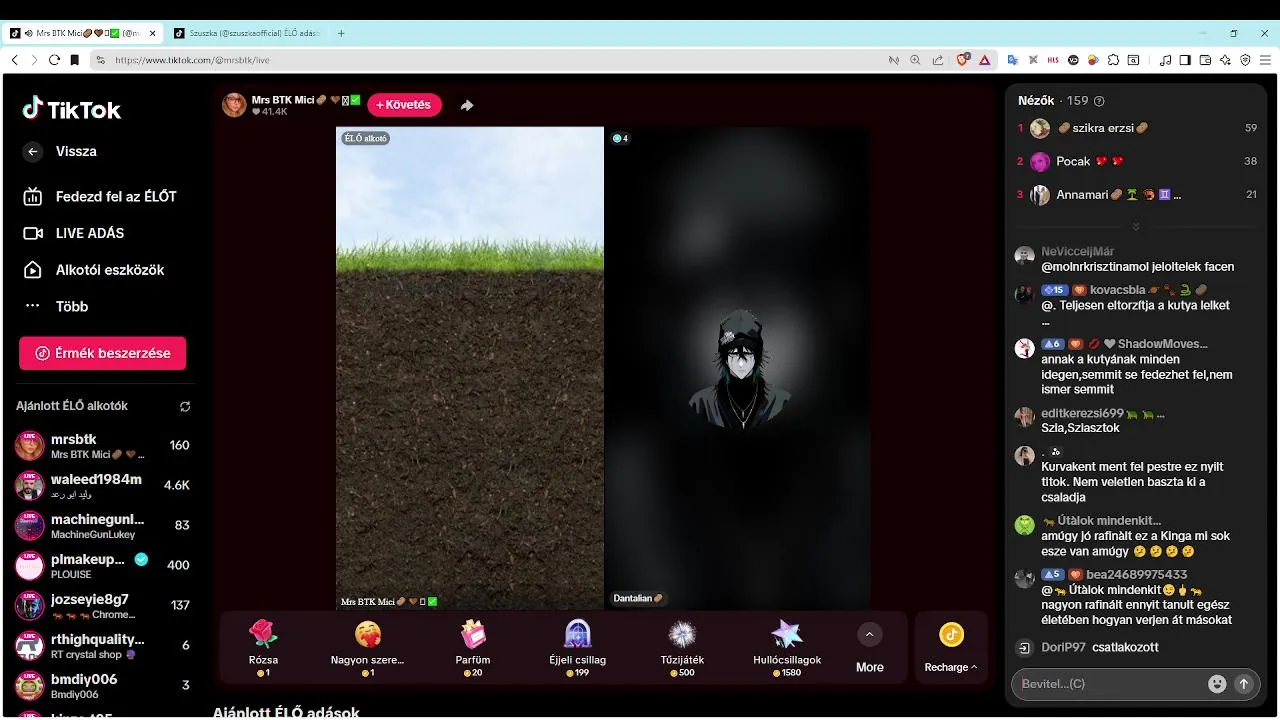Open a new browser tab
The width and height of the screenshot is (1280, 720).
[341, 33]
